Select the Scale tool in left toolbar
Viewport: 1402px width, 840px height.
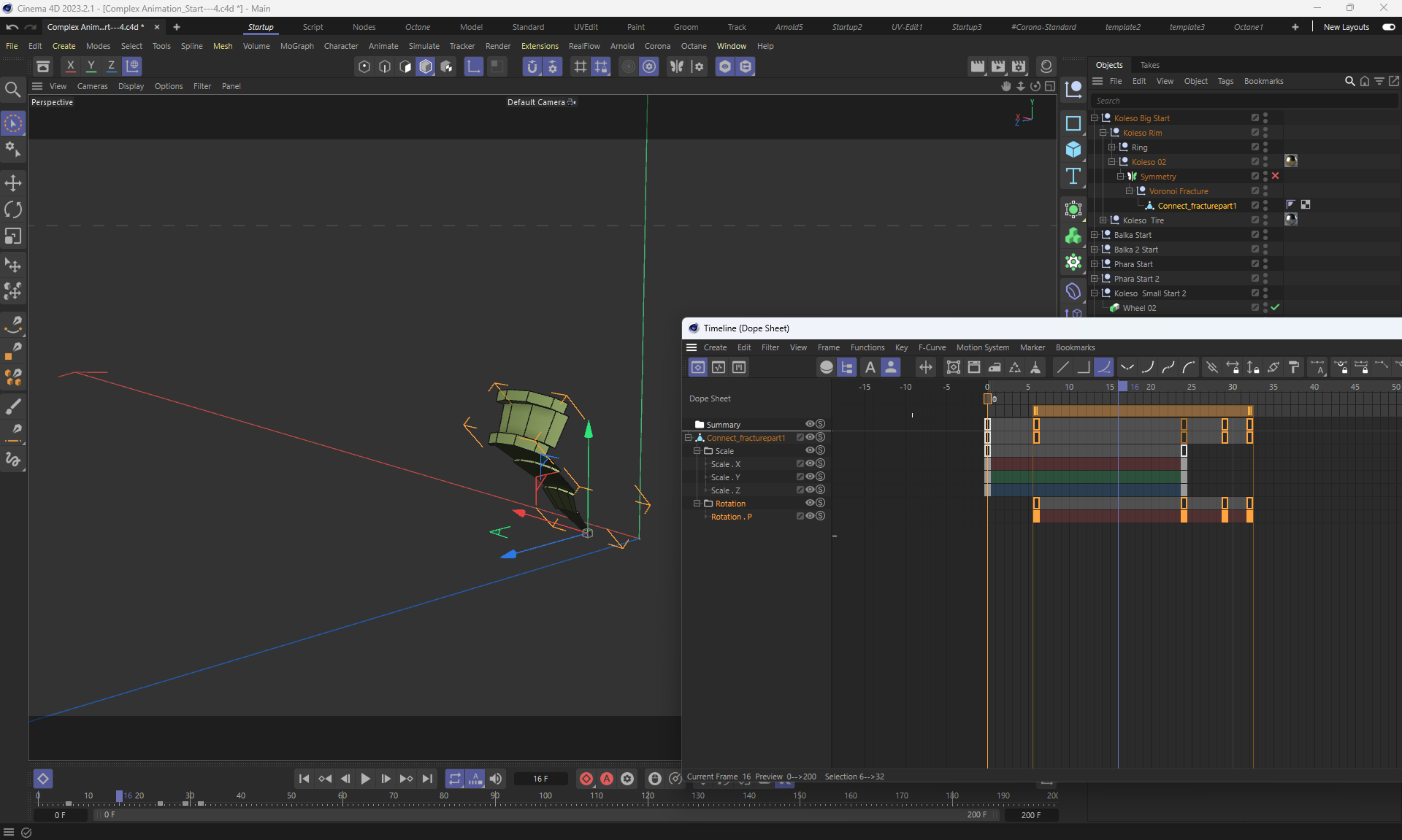pos(13,236)
